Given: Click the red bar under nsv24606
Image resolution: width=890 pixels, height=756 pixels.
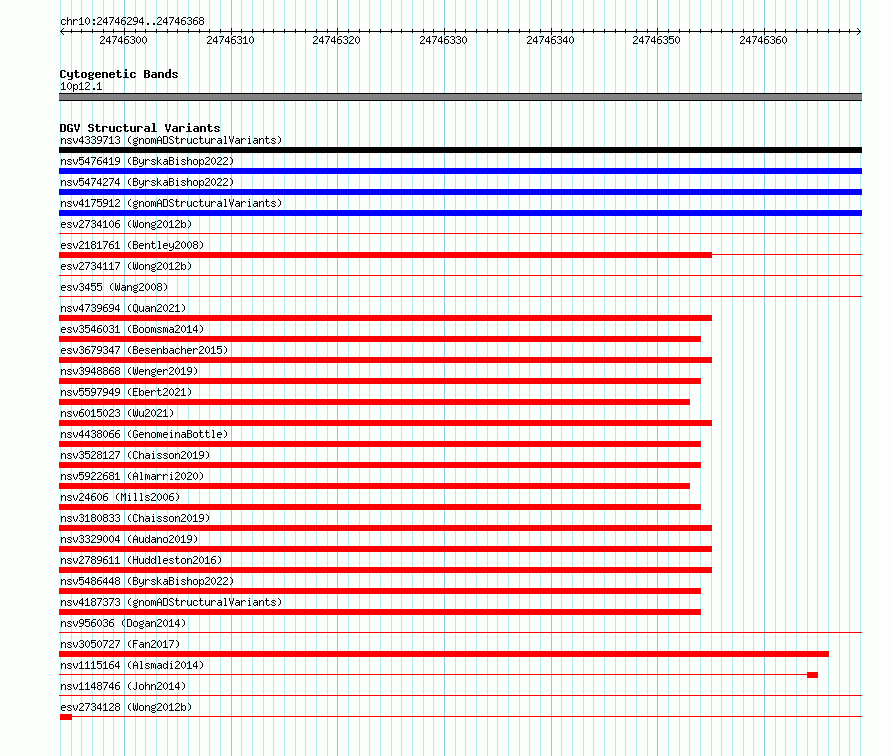Looking at the screenshot, I should click(x=380, y=507).
